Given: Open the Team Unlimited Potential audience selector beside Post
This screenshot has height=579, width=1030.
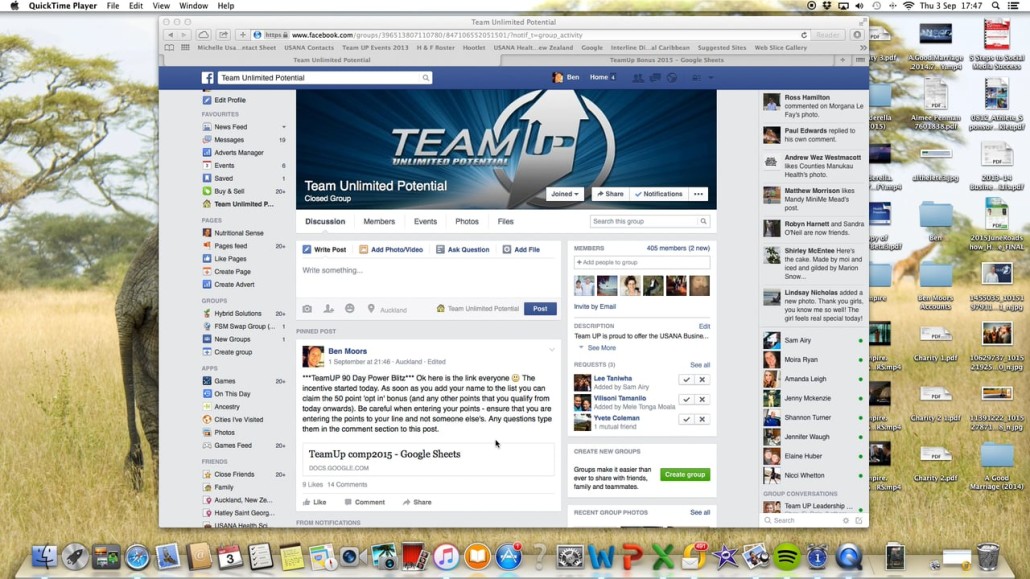Looking at the screenshot, I should click(x=478, y=309).
